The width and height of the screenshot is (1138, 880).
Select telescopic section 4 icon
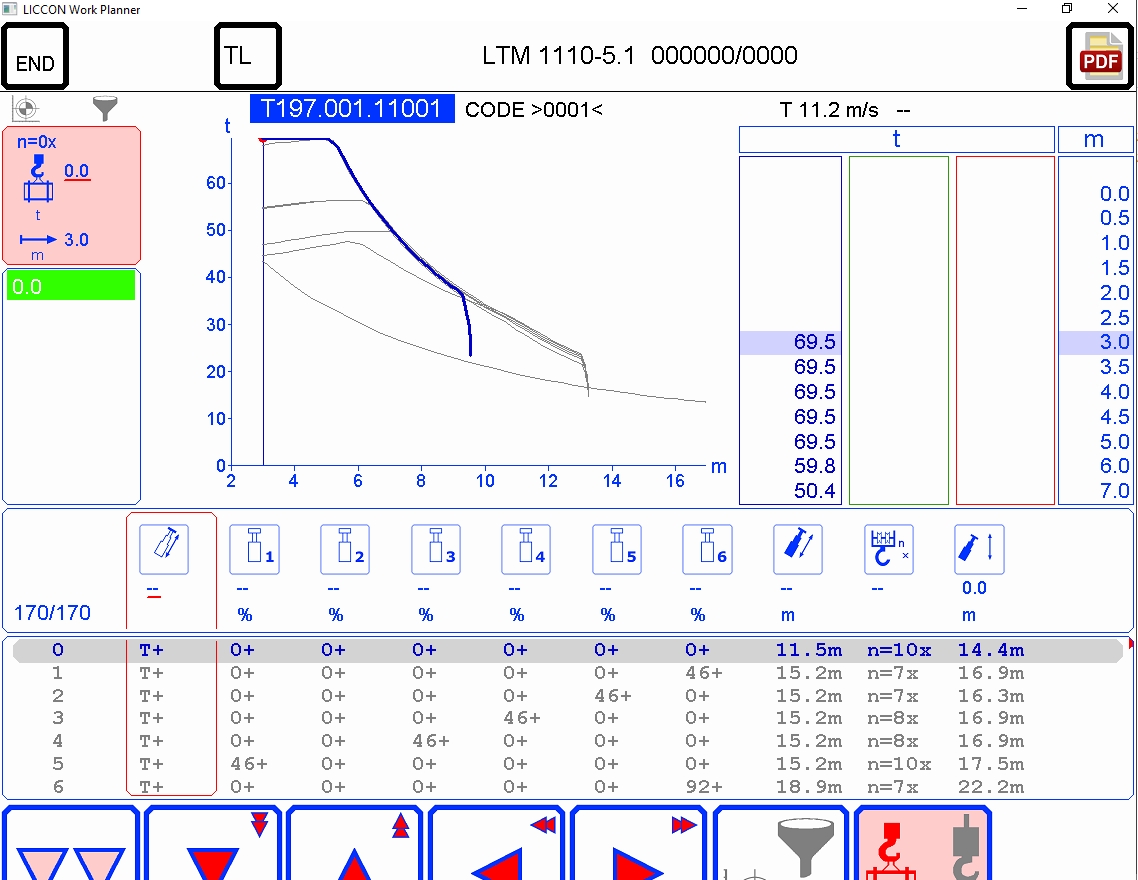click(526, 550)
